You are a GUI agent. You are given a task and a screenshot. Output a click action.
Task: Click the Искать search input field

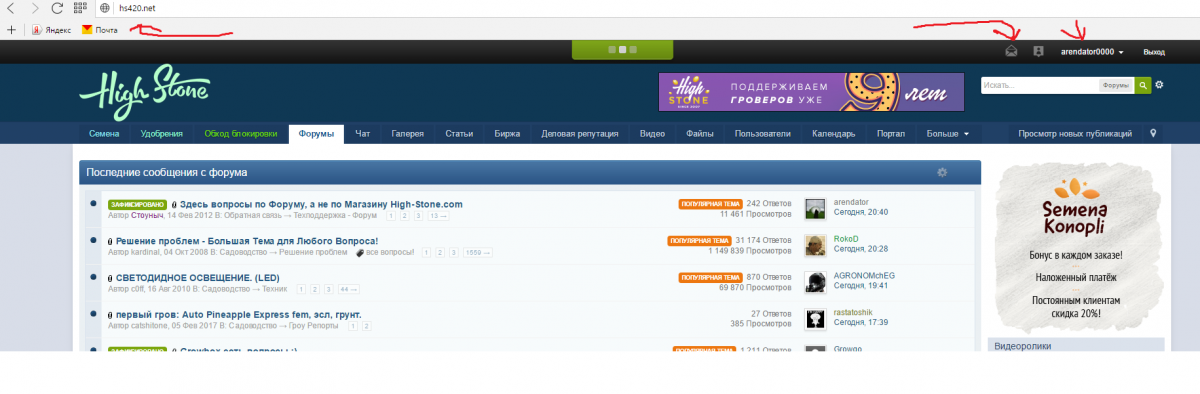click(1040, 86)
